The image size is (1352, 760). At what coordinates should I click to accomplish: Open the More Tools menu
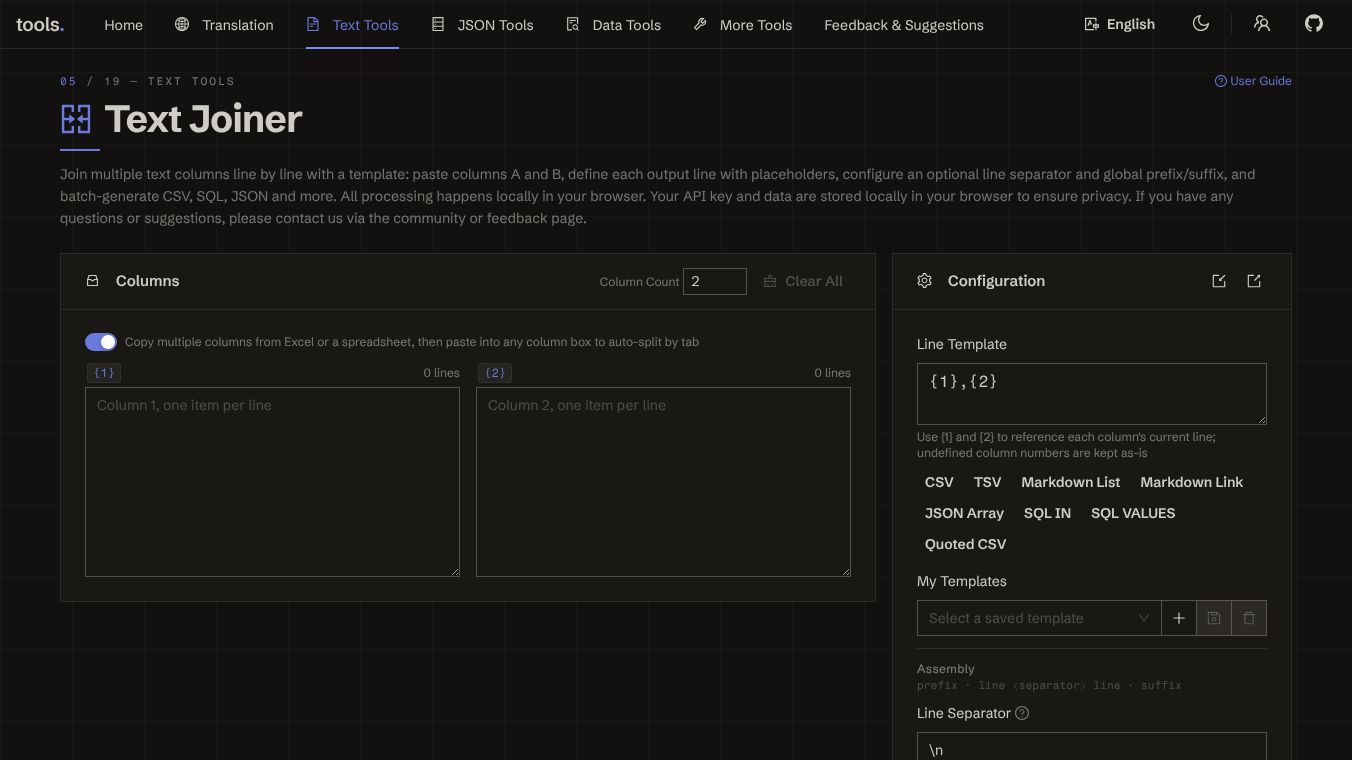[x=743, y=25]
